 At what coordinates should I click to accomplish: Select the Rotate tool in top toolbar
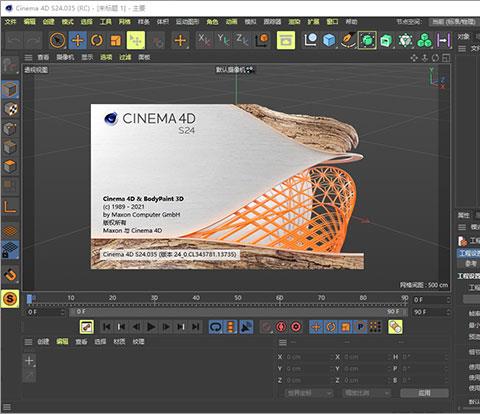[x=97, y=40]
